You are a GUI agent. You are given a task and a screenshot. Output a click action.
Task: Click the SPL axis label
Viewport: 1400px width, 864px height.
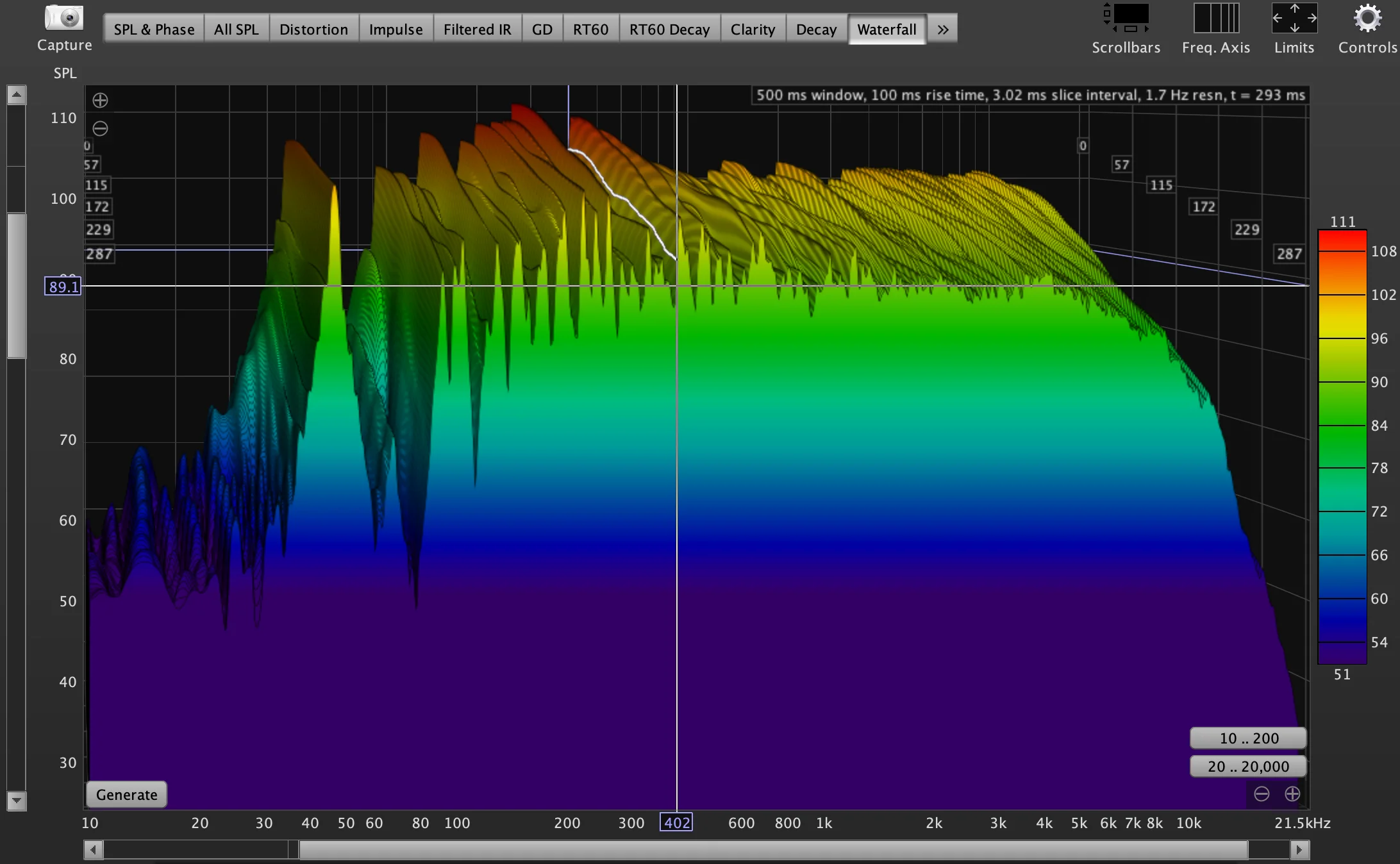(65, 73)
